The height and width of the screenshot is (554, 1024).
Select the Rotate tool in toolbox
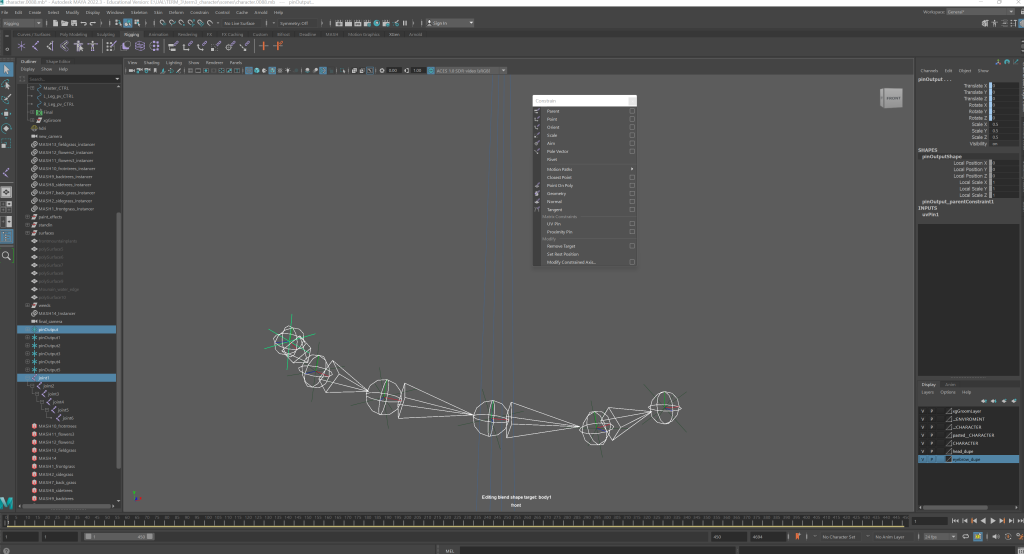coord(7,129)
